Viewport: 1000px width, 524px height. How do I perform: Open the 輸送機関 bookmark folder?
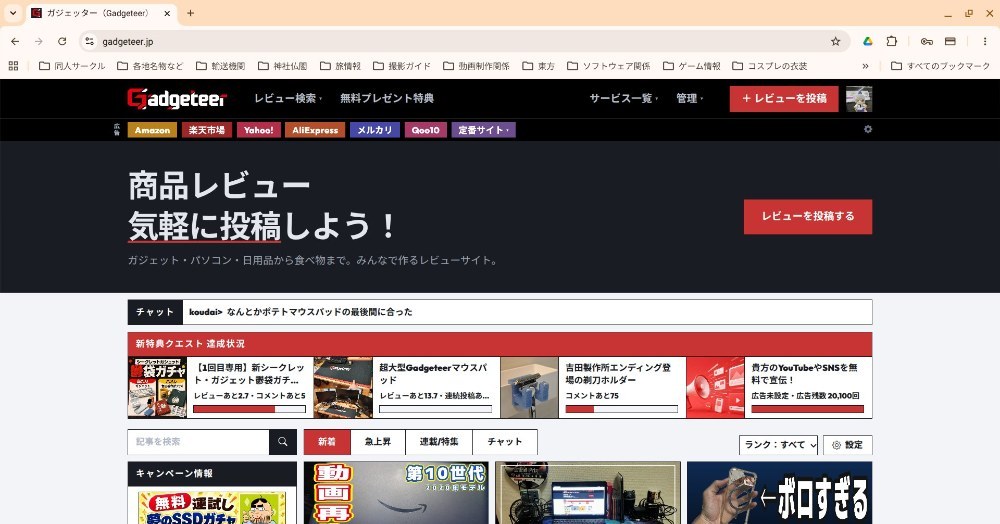click(221, 66)
